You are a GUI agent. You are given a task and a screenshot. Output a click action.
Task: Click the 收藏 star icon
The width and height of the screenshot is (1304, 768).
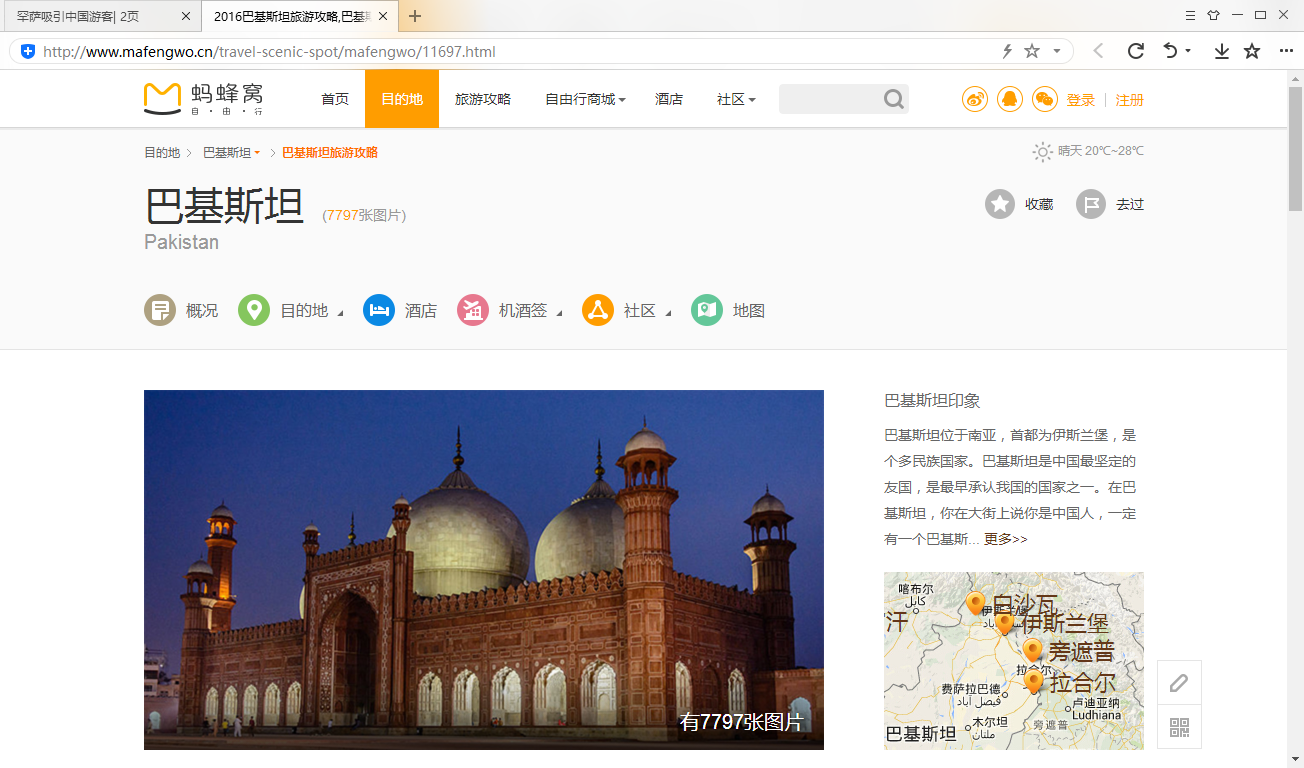click(1000, 204)
